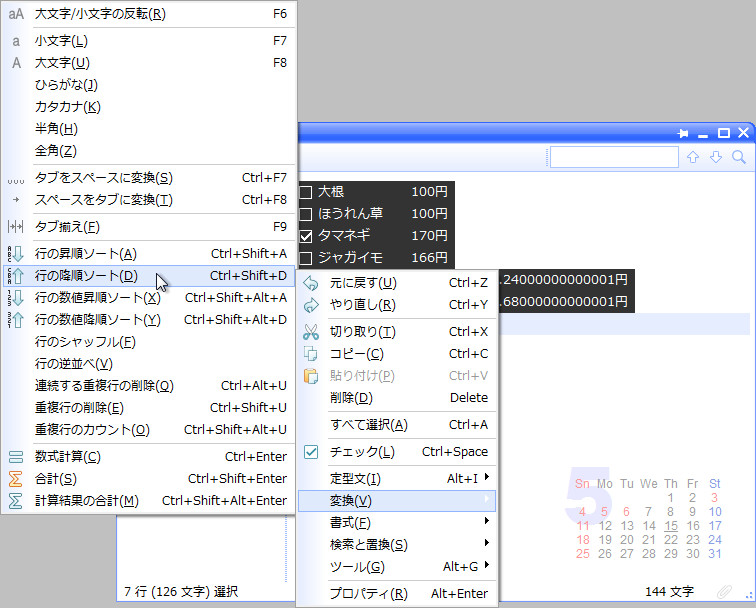This screenshot has width=756, height=608.
Task: Click the lowercase 'a' icon
Action: point(16,41)
